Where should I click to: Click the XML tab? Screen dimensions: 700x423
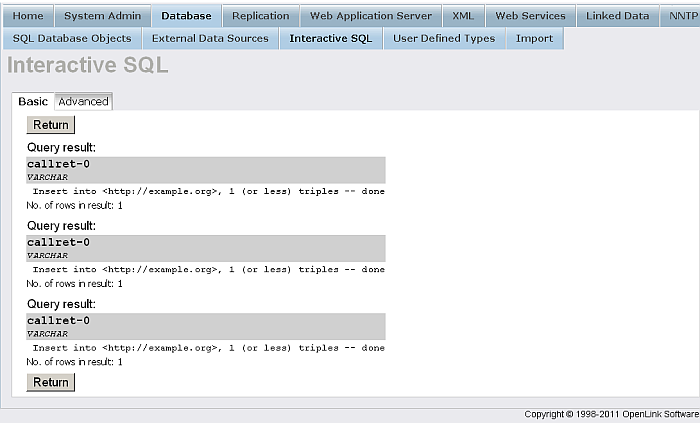tap(463, 16)
